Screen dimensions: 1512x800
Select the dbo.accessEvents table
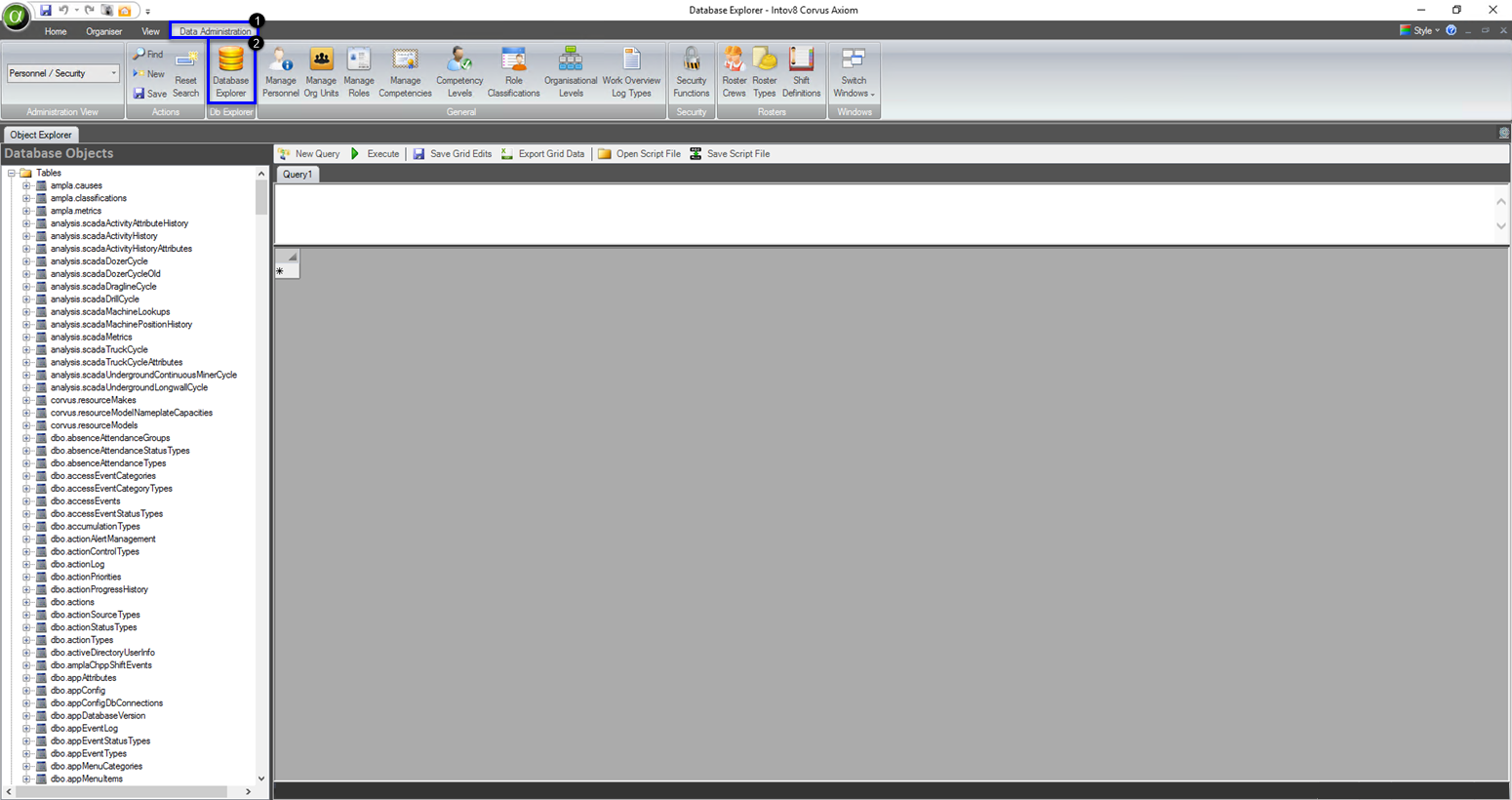pyautogui.click(x=86, y=500)
